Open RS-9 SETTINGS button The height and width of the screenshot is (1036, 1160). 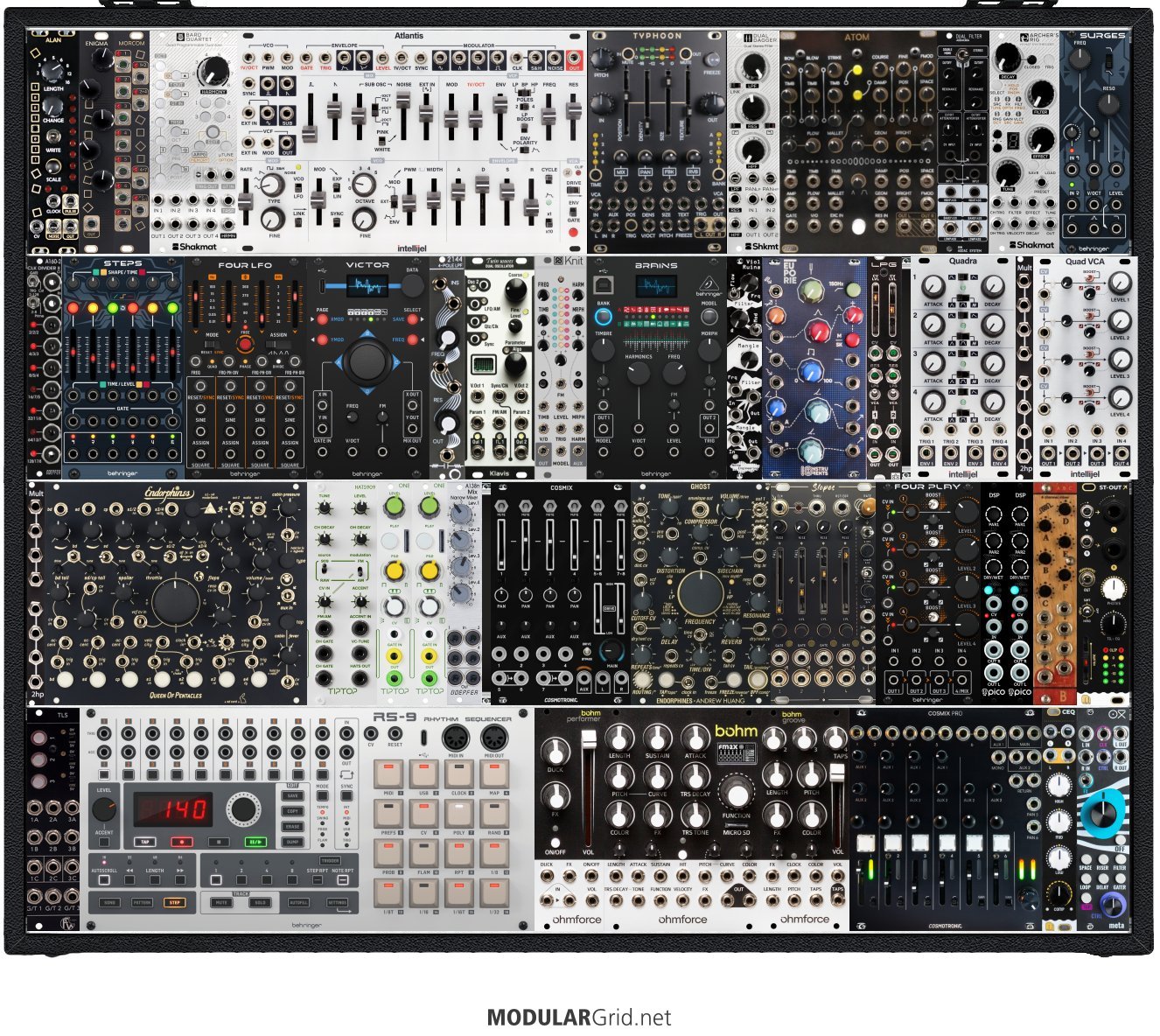click(x=337, y=902)
